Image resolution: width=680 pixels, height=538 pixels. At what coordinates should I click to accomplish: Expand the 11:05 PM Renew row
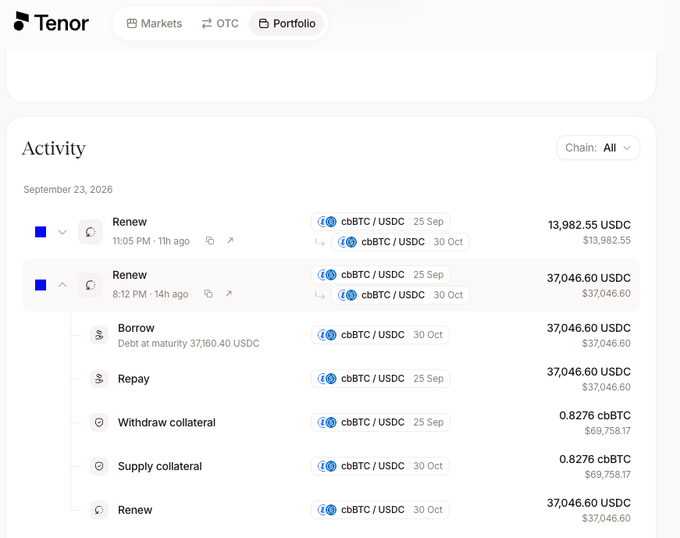(x=62, y=232)
